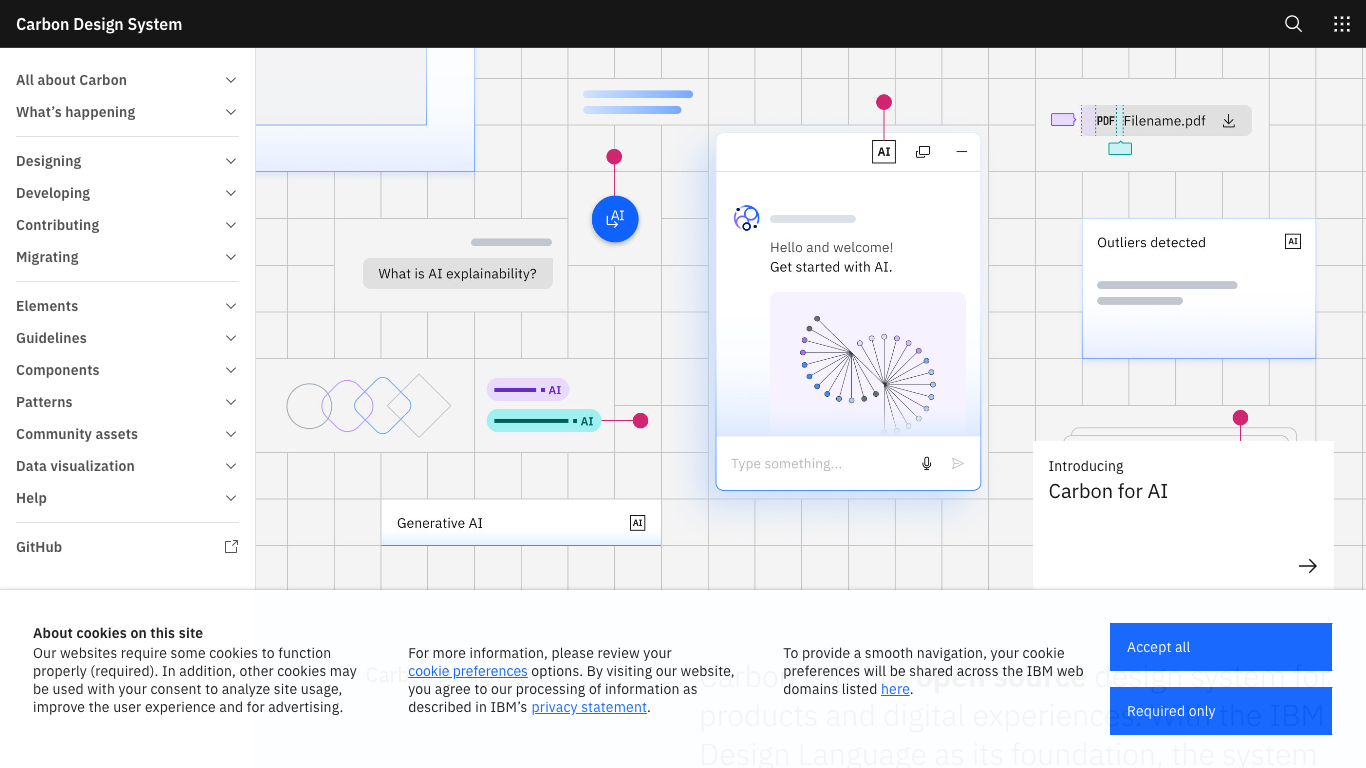Viewport: 1366px width, 768px height.
Task: Choose Required only cookies
Action: 1221,711
